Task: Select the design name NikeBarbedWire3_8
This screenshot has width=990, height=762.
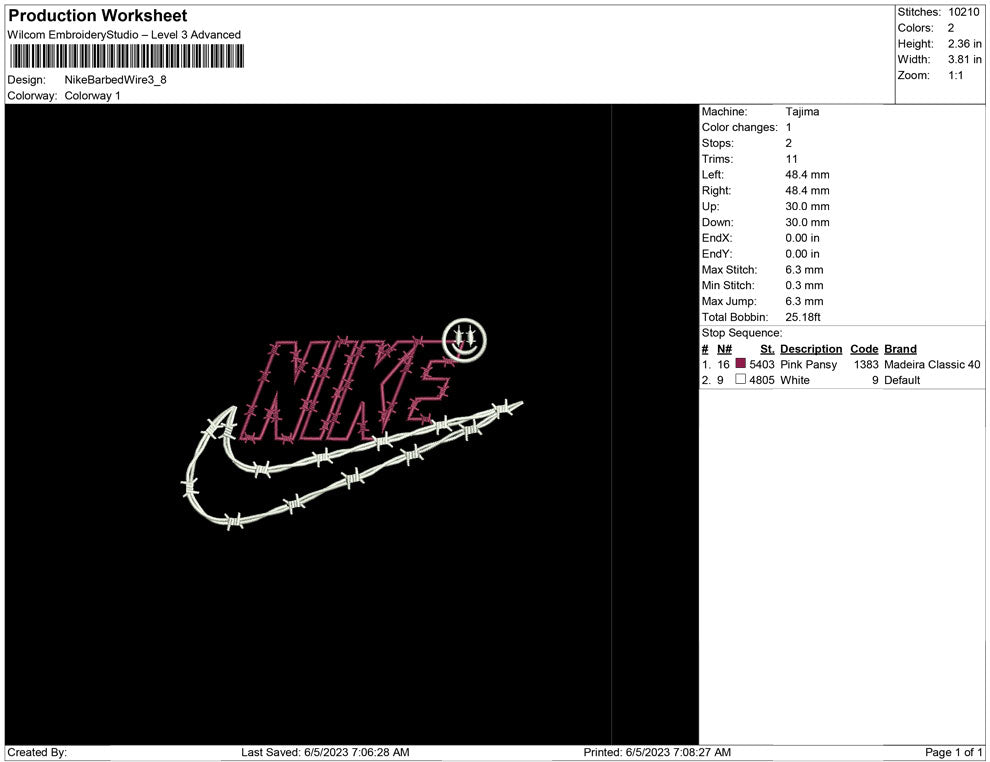Action: (116, 80)
